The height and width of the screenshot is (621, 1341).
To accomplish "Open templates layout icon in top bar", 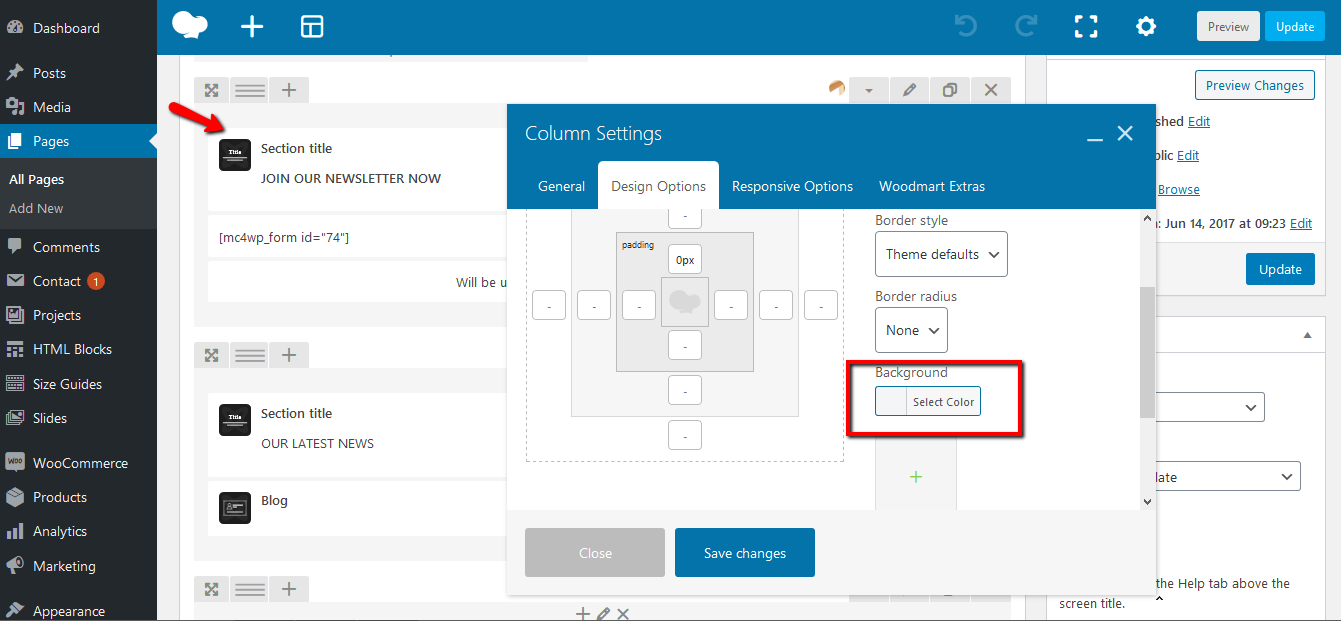I will click(x=312, y=27).
